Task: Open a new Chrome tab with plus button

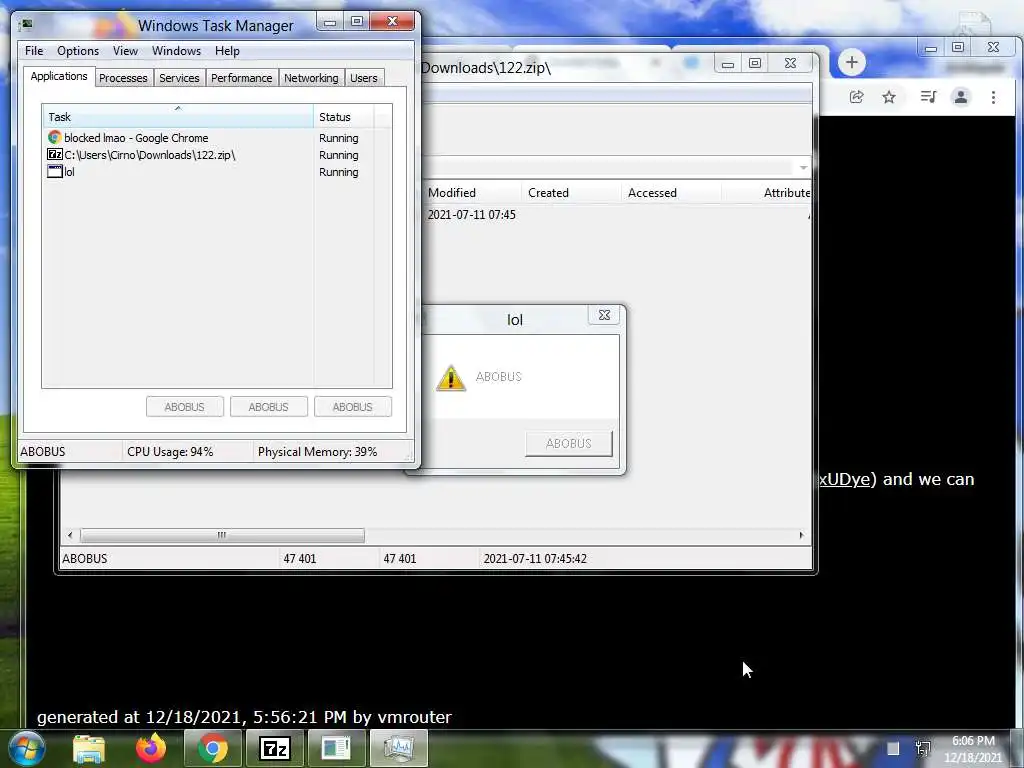Action: pos(852,63)
